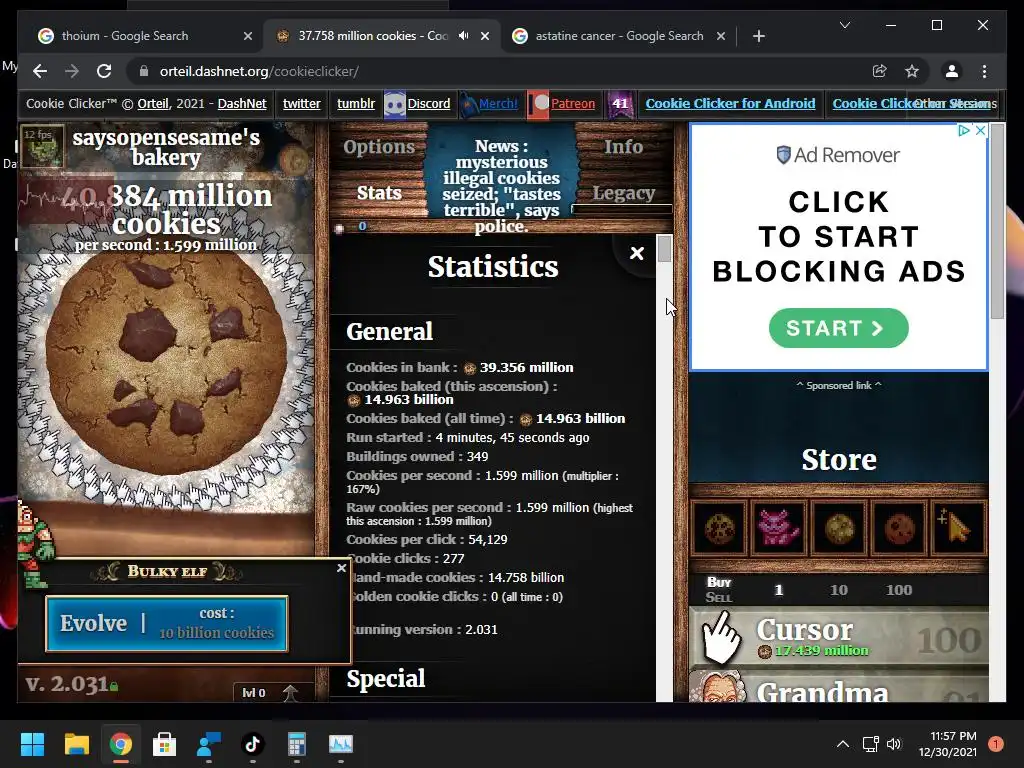Open Calculator from the taskbar
The height and width of the screenshot is (768, 1024).
click(x=296, y=744)
